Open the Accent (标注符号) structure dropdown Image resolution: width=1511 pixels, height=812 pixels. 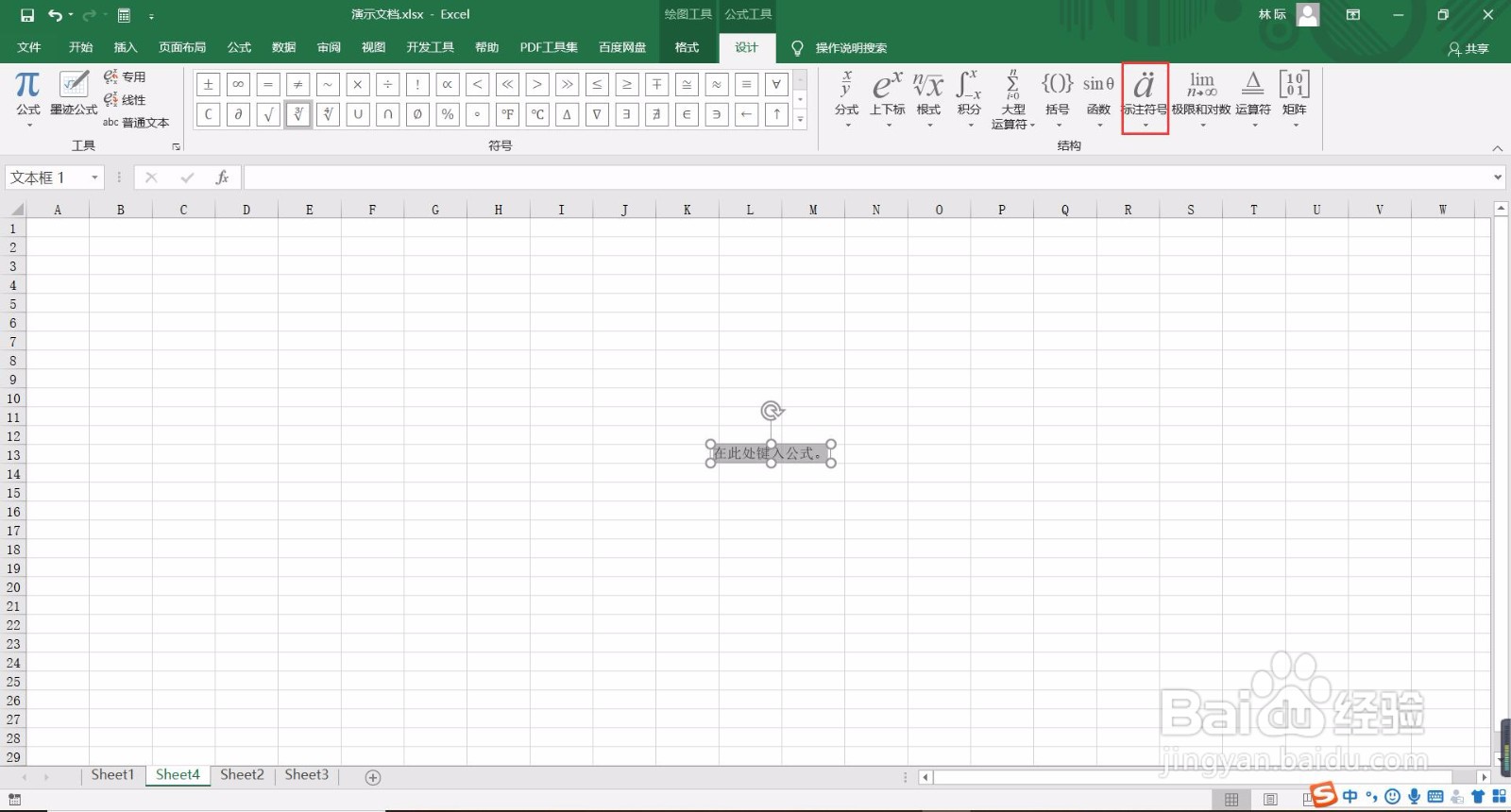1145,99
